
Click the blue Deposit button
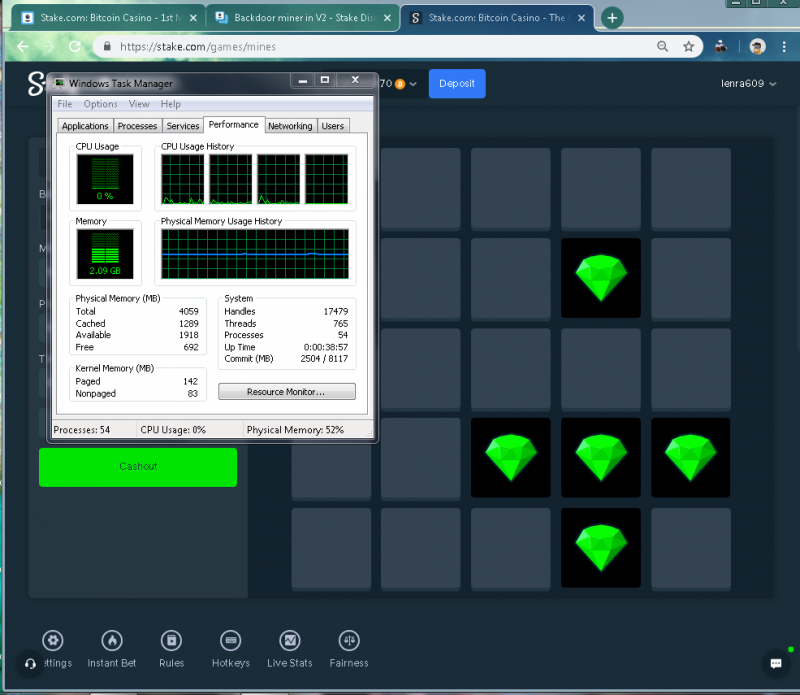[457, 84]
